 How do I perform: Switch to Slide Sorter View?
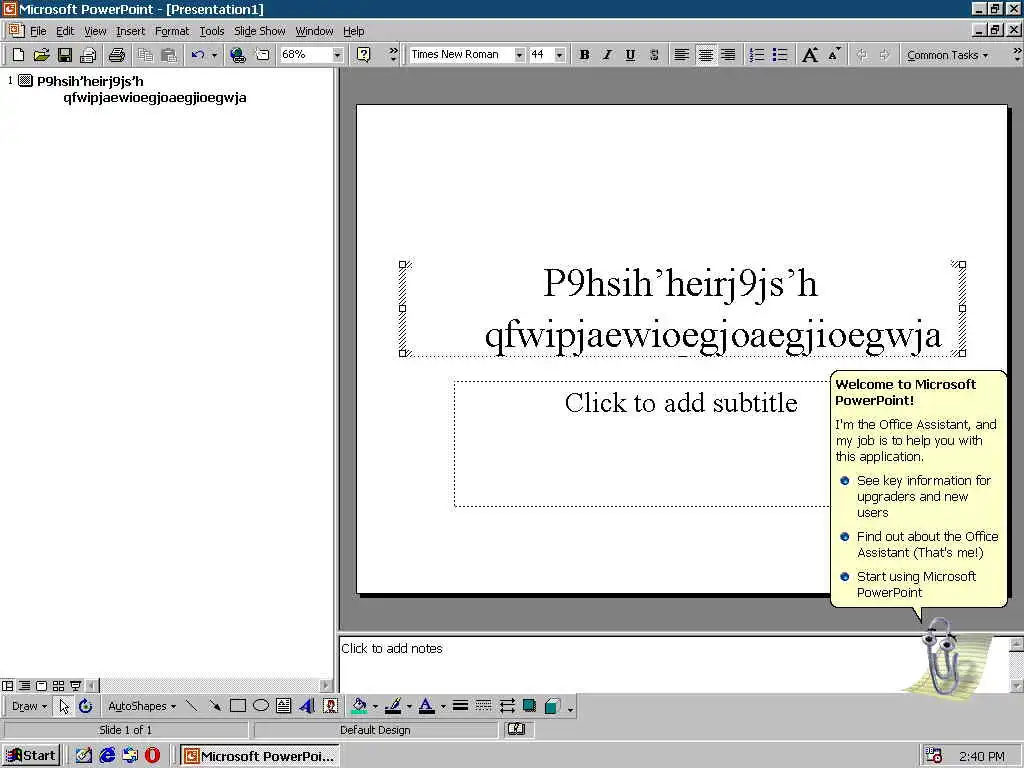[x=58, y=686]
